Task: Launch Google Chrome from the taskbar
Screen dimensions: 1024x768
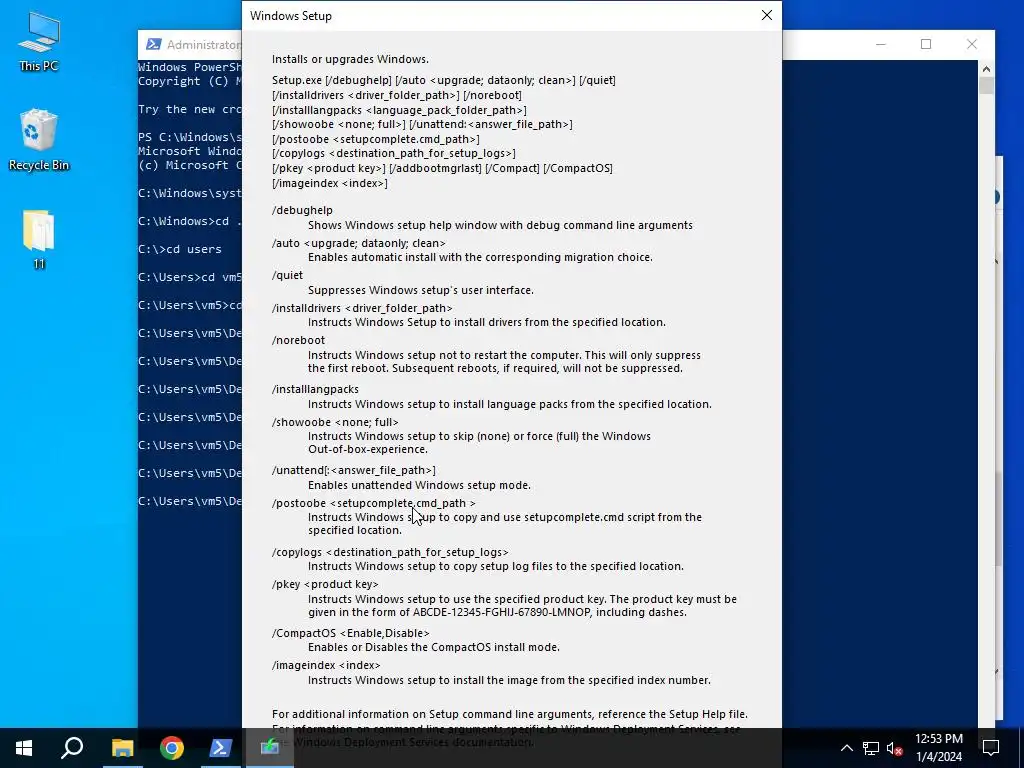Action: 172,748
